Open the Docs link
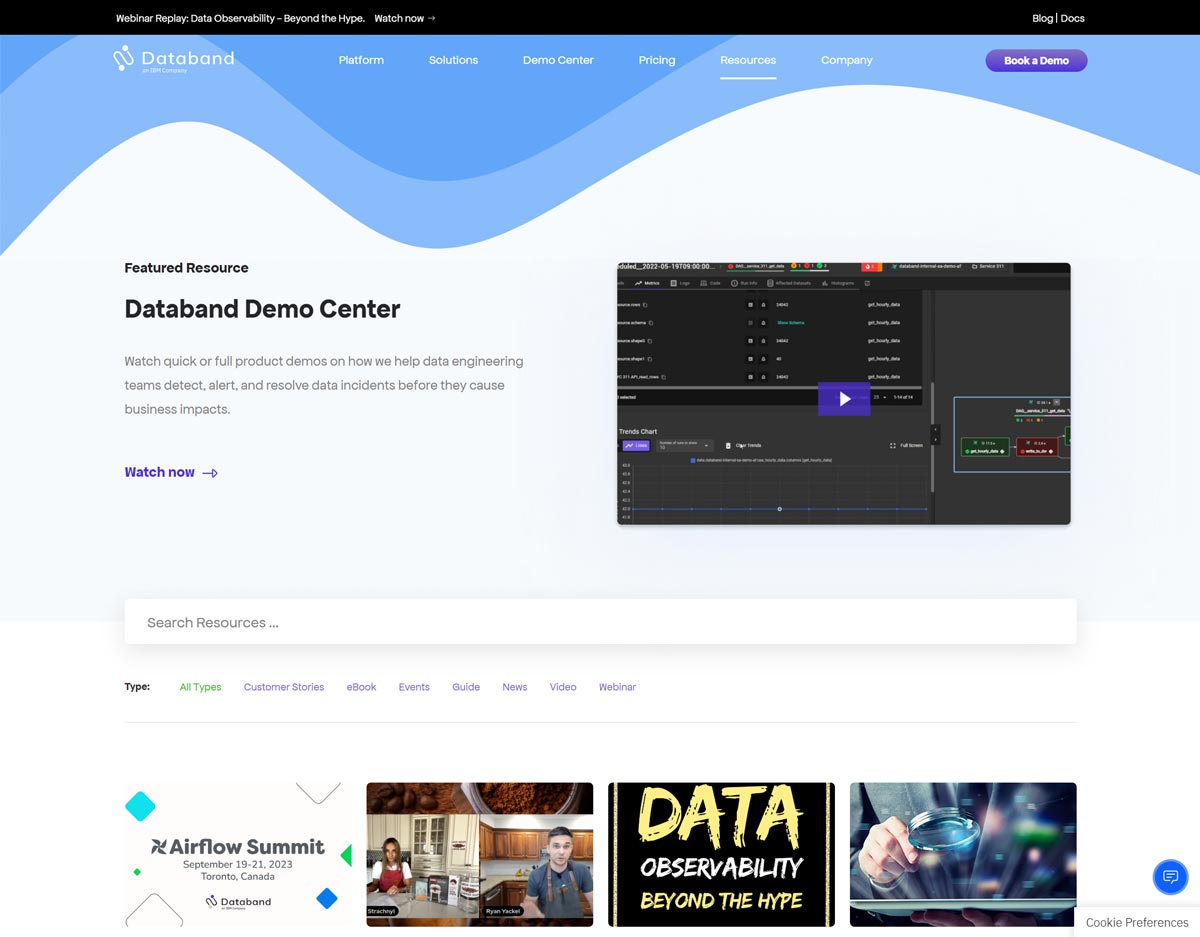 pyautogui.click(x=1072, y=18)
